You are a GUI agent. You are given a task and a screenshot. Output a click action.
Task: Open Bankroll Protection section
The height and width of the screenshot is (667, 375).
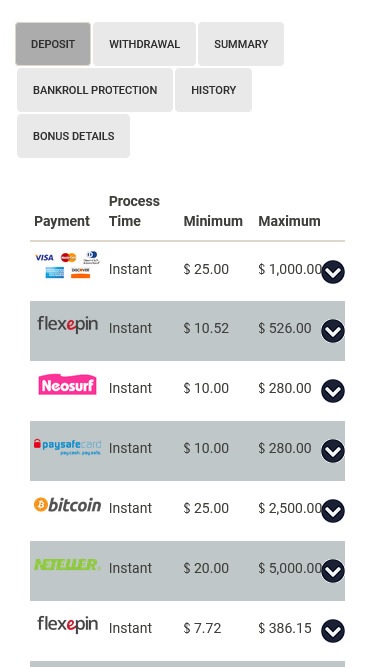click(x=95, y=90)
